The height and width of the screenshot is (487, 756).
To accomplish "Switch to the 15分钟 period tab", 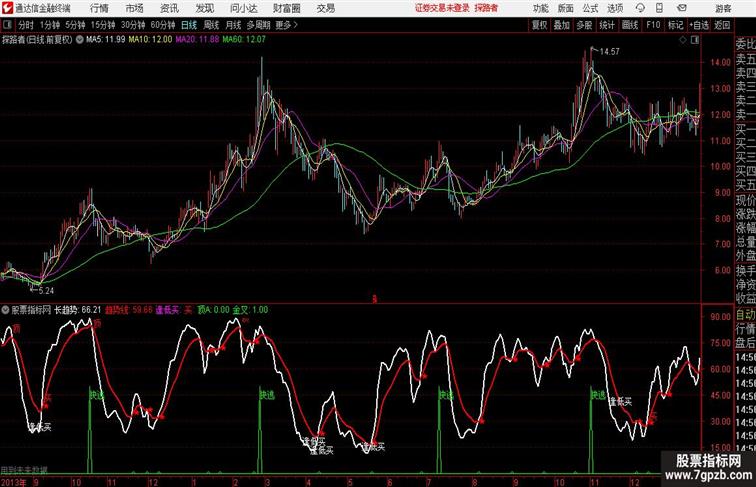I will point(103,25).
